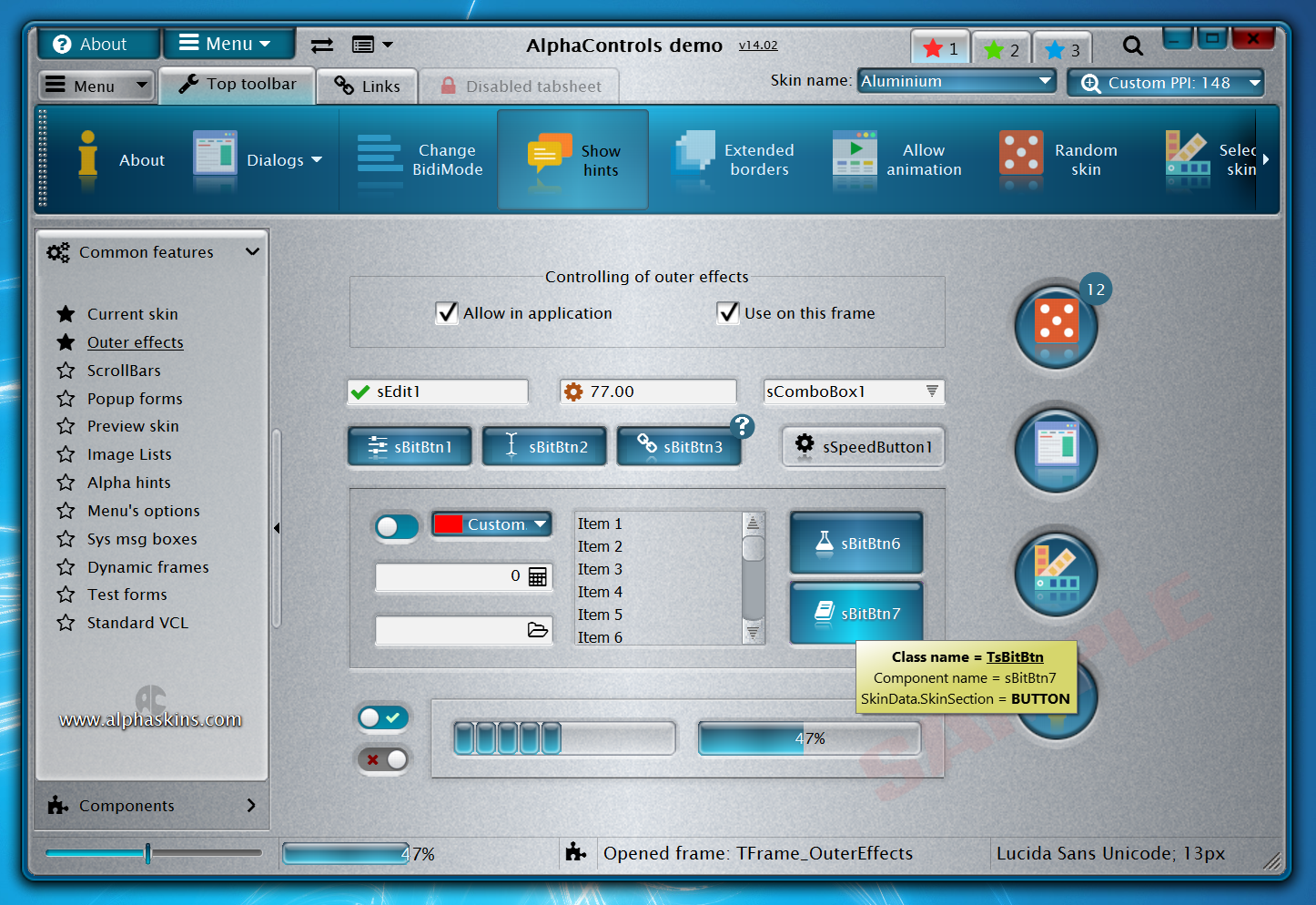Switch to the Top toolbar tab
Image resolution: width=1316 pixels, height=905 pixels.
[238, 85]
